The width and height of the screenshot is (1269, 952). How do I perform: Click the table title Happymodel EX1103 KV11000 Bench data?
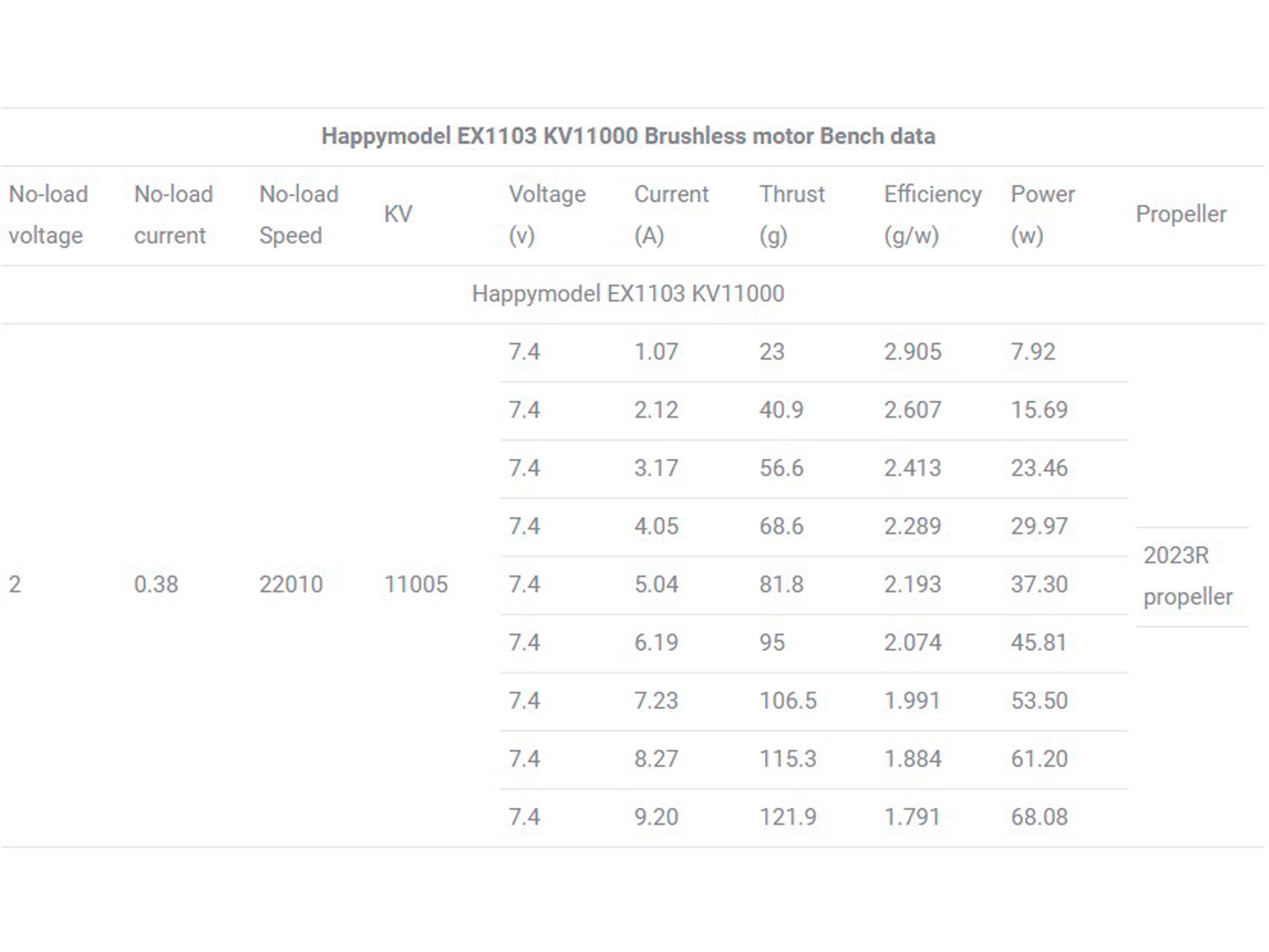[x=628, y=137]
